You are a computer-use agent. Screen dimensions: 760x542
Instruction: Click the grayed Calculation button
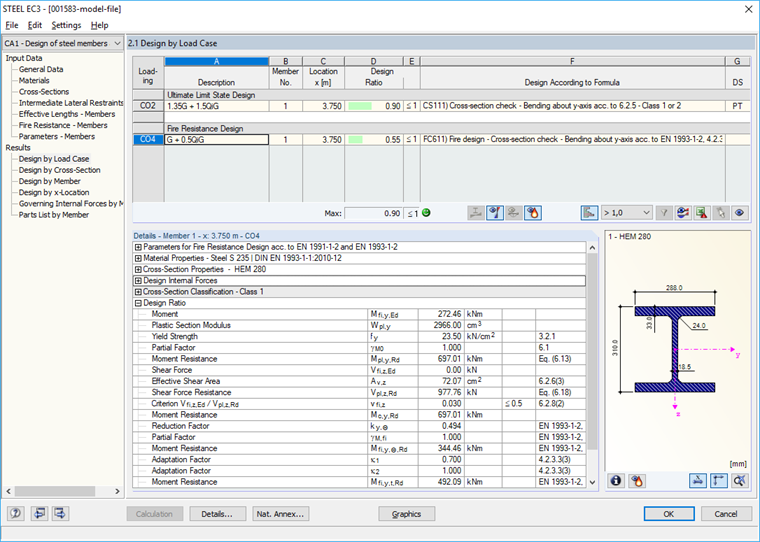[155, 514]
